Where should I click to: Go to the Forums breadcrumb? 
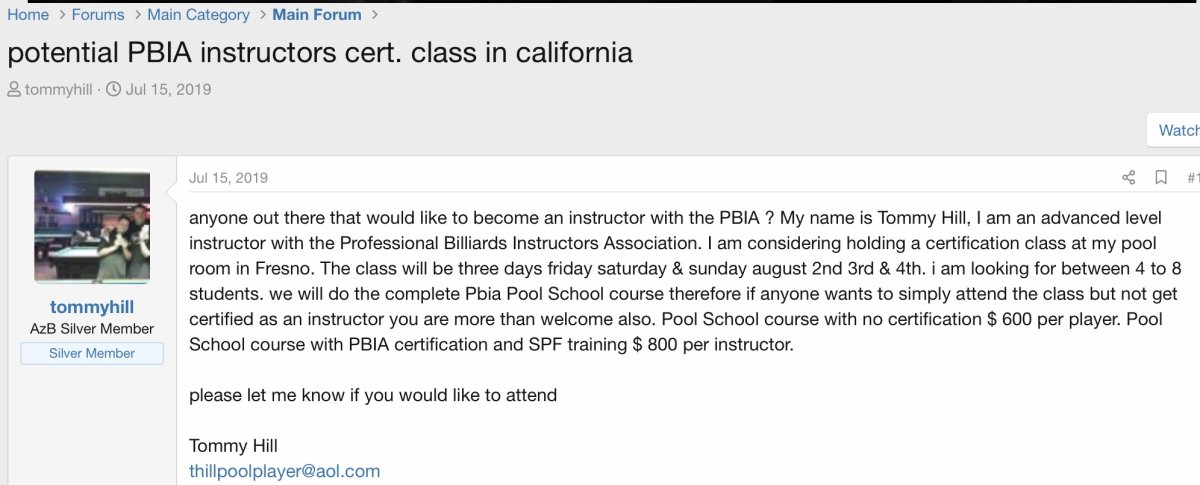[98, 15]
